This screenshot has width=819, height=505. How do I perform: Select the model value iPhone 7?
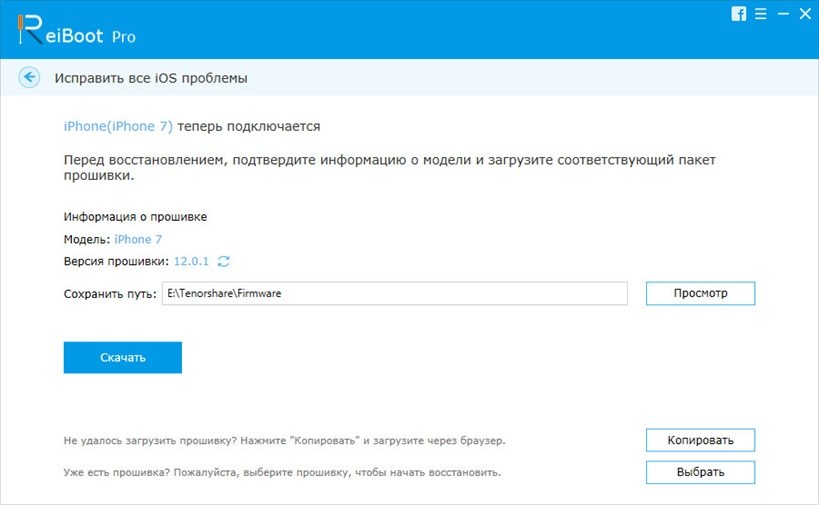[x=138, y=240]
